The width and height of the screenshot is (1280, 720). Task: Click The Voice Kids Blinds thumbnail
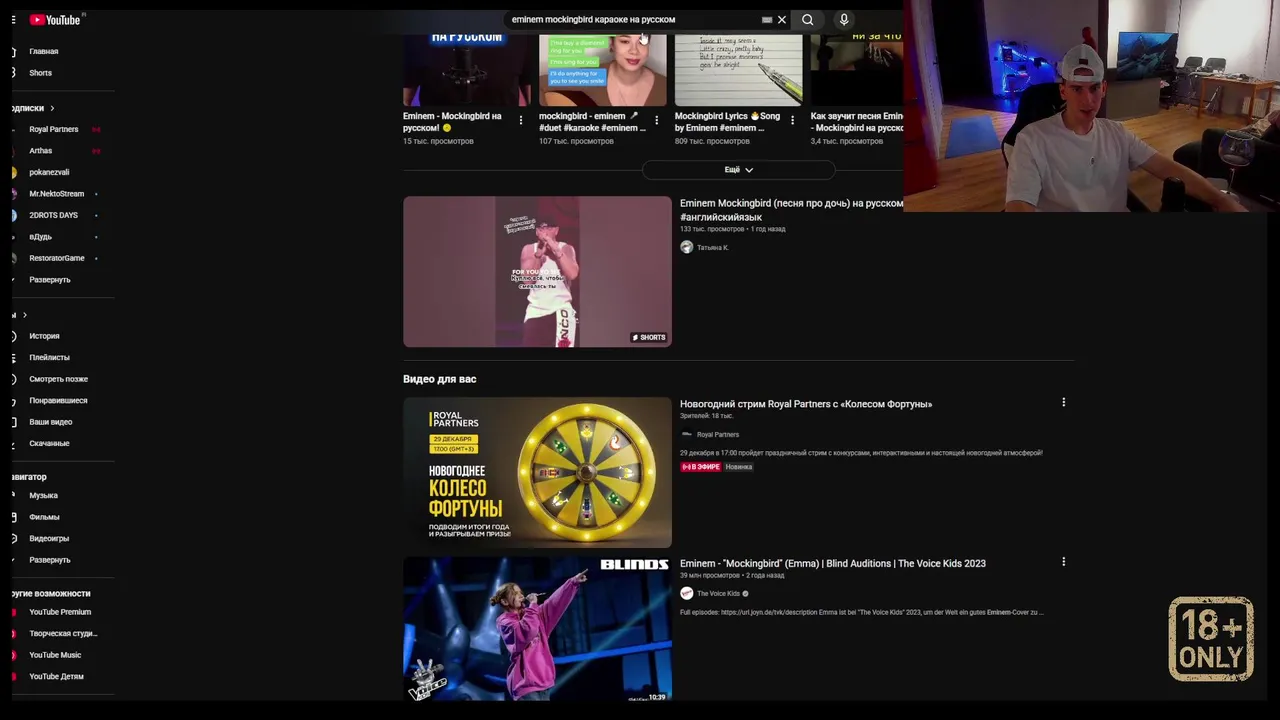point(537,629)
